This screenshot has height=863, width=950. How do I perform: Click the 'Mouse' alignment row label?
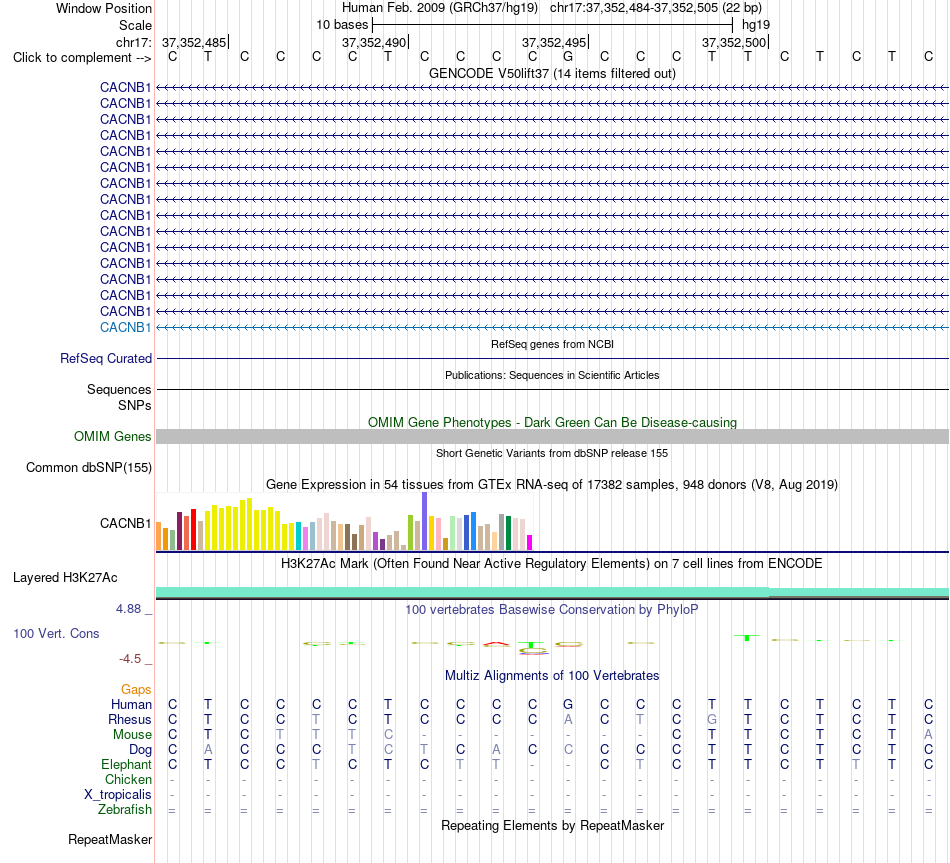click(x=132, y=735)
